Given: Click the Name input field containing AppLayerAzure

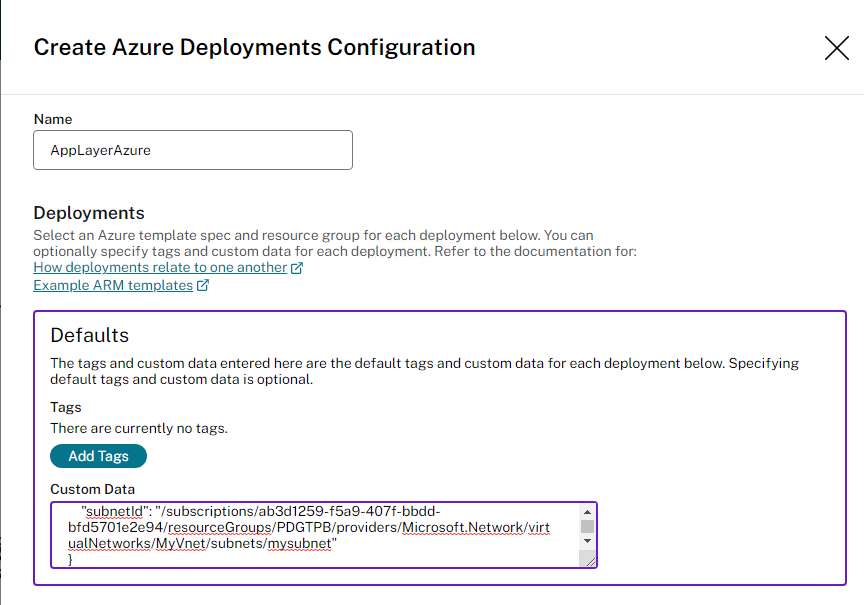Looking at the screenshot, I should [x=193, y=150].
